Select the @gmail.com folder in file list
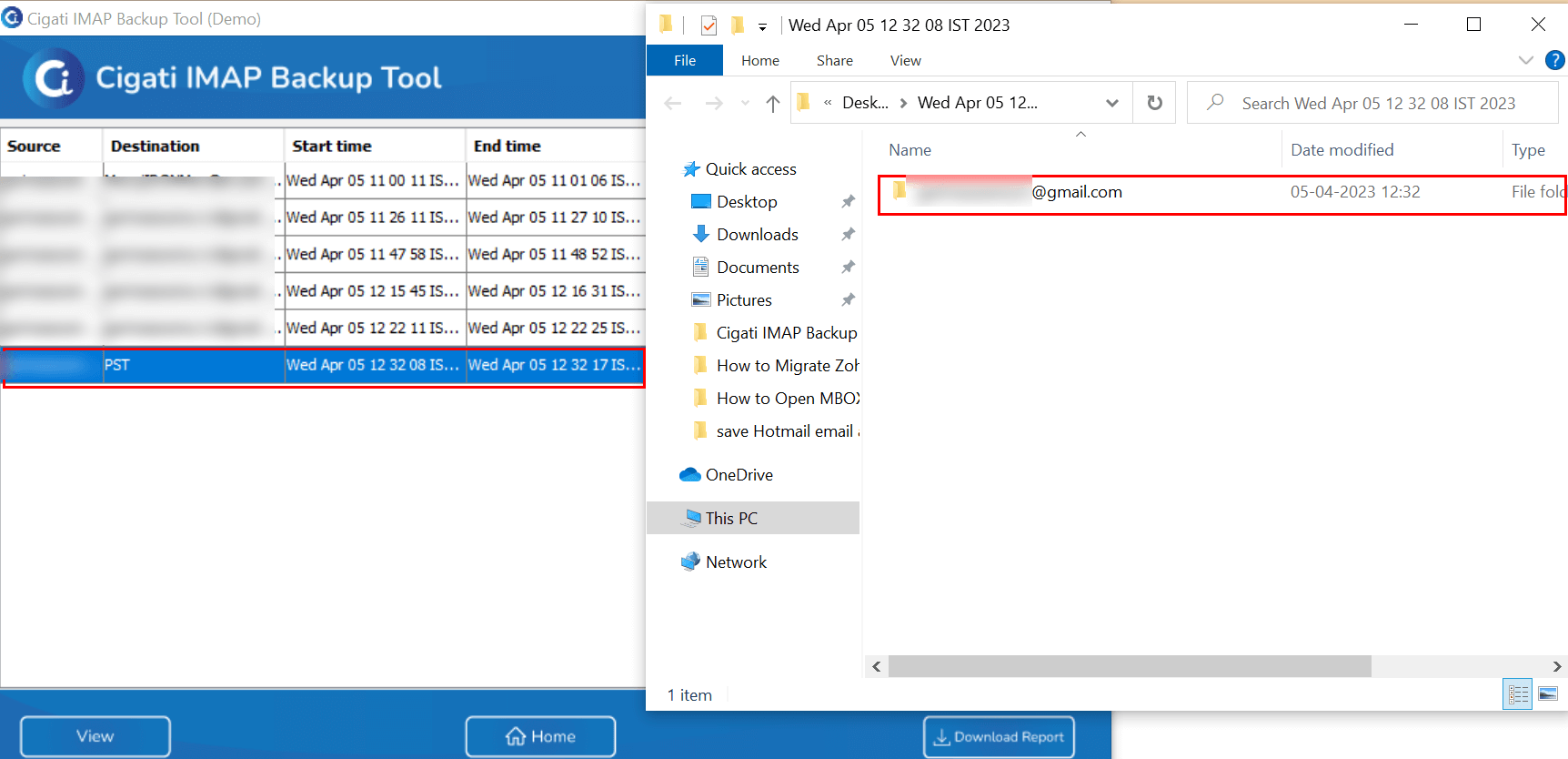The width and height of the screenshot is (1568, 759). click(1221, 192)
